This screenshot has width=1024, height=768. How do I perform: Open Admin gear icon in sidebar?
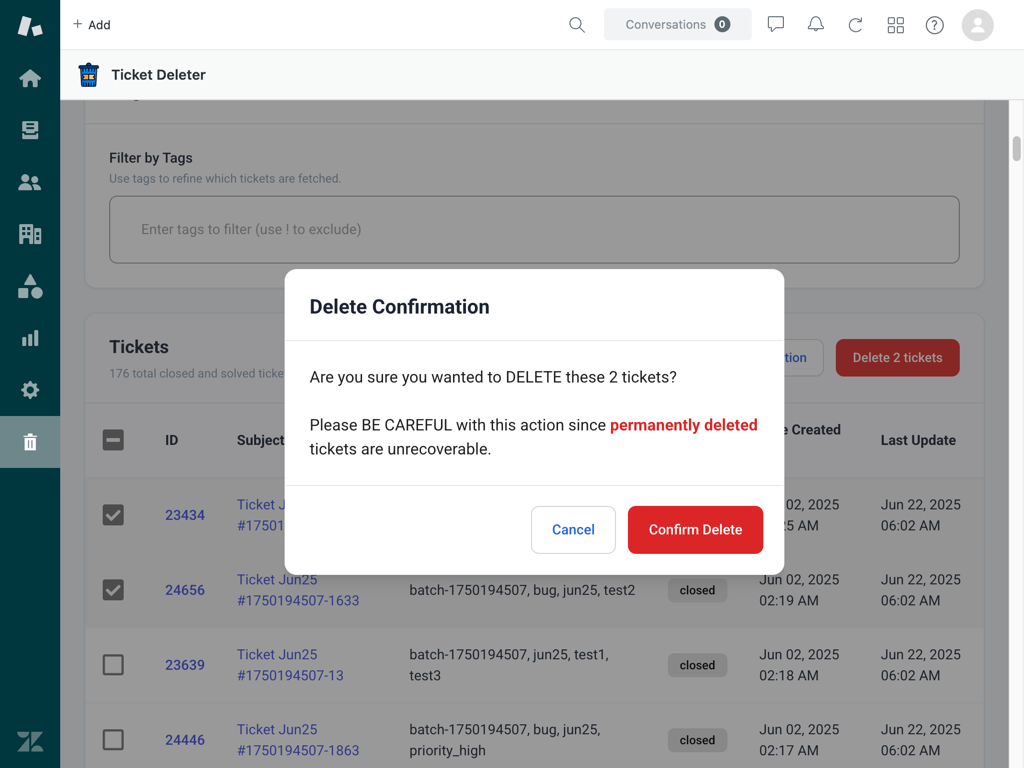[30, 390]
